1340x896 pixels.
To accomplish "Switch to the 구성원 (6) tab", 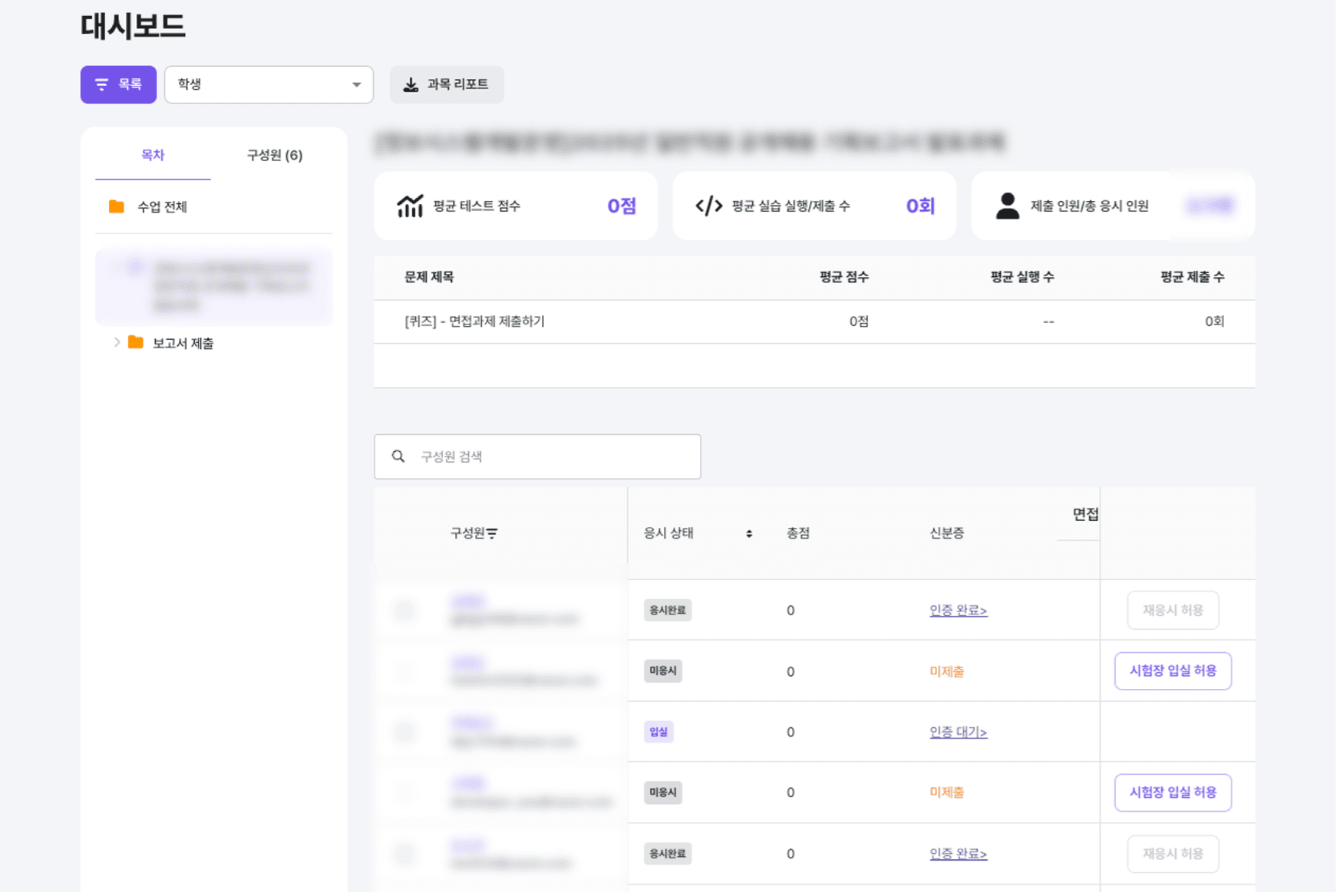I will (274, 155).
